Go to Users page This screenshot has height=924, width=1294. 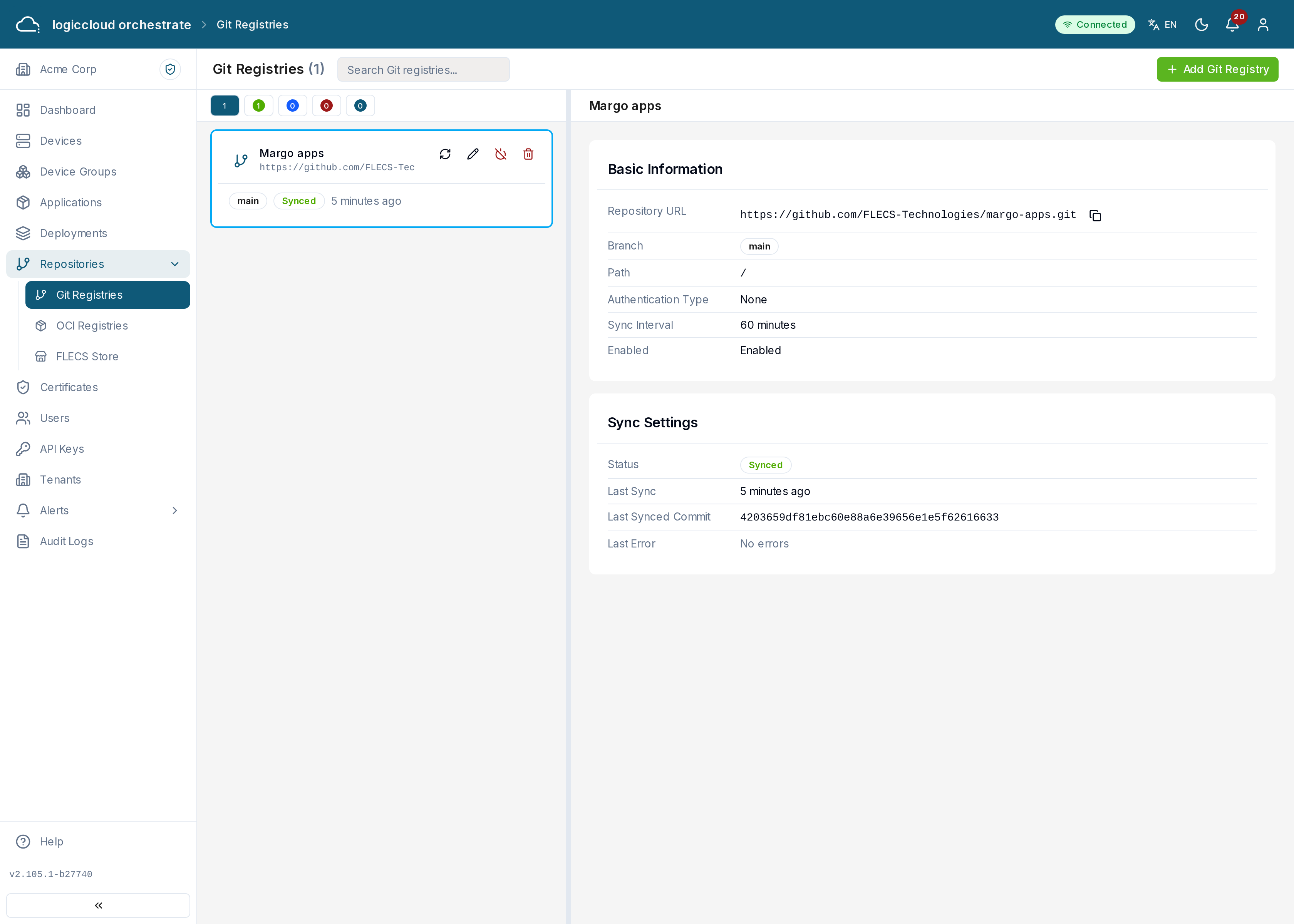(98, 418)
